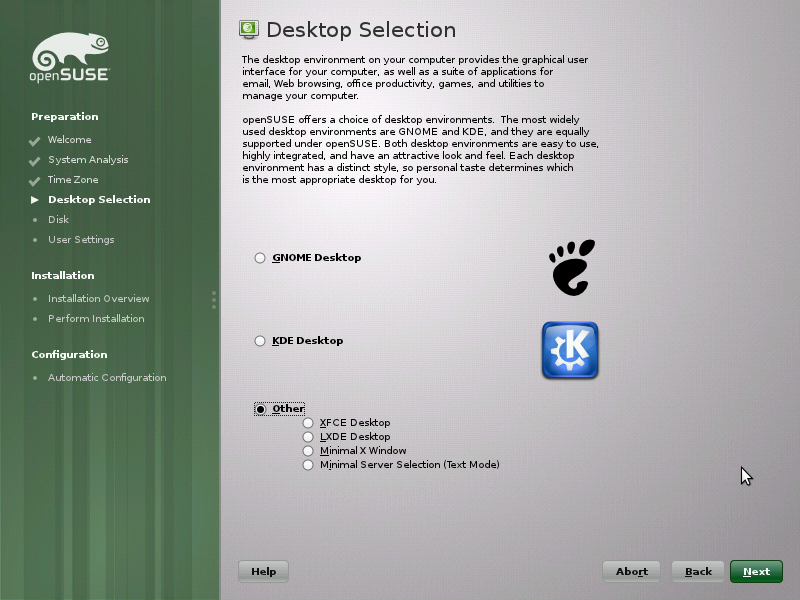Screen dimensions: 800x600
Task: Select Minimal Server Selection (Text Mode)
Action: 308,464
